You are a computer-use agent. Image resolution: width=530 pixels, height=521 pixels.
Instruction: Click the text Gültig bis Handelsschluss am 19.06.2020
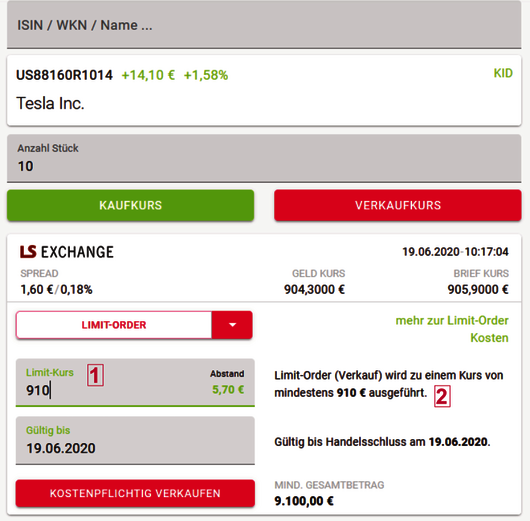click(x=382, y=442)
